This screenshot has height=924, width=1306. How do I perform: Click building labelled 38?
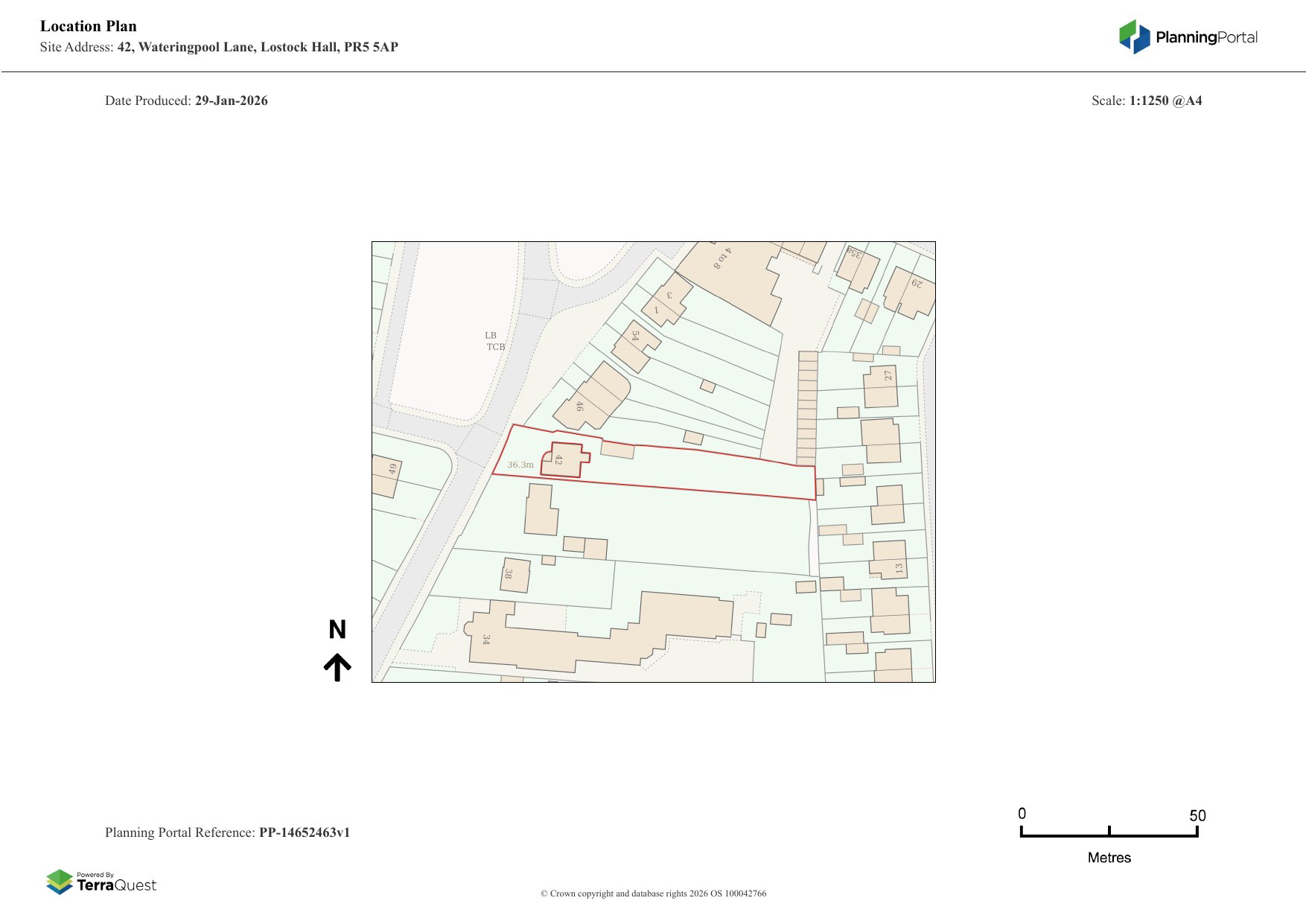click(516, 575)
